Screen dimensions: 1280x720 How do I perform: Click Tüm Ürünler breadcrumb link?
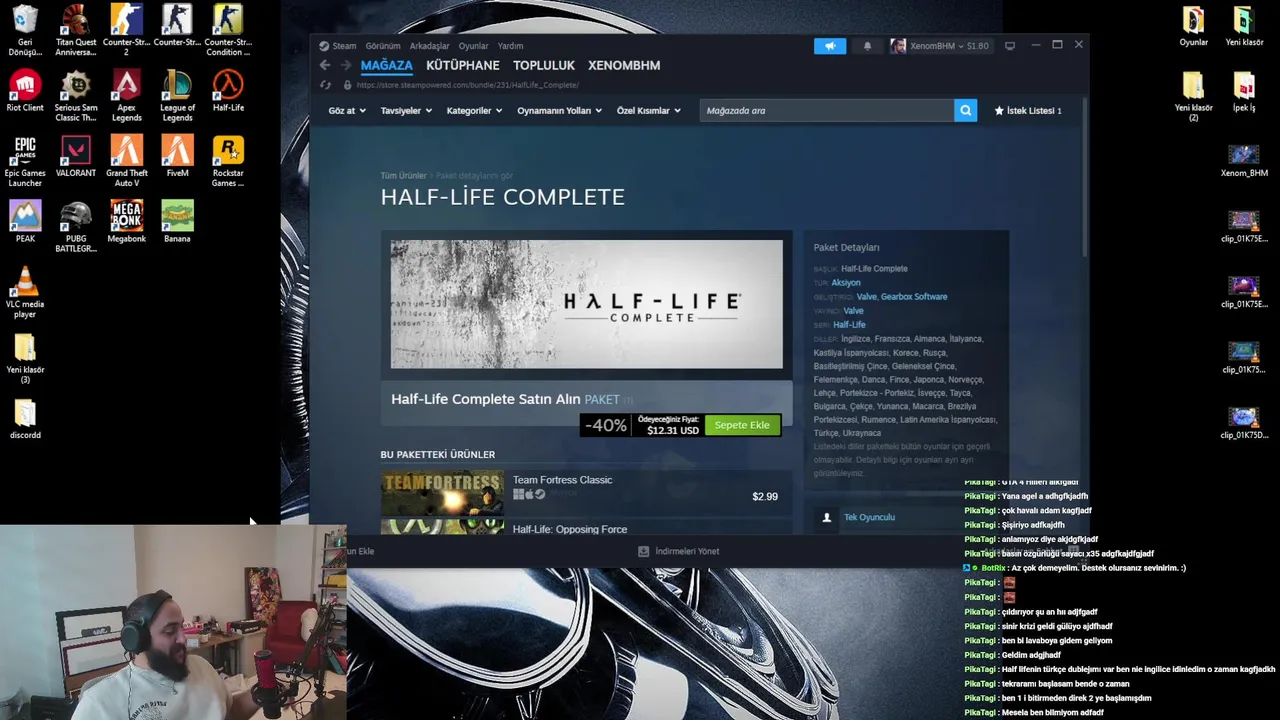point(403,176)
